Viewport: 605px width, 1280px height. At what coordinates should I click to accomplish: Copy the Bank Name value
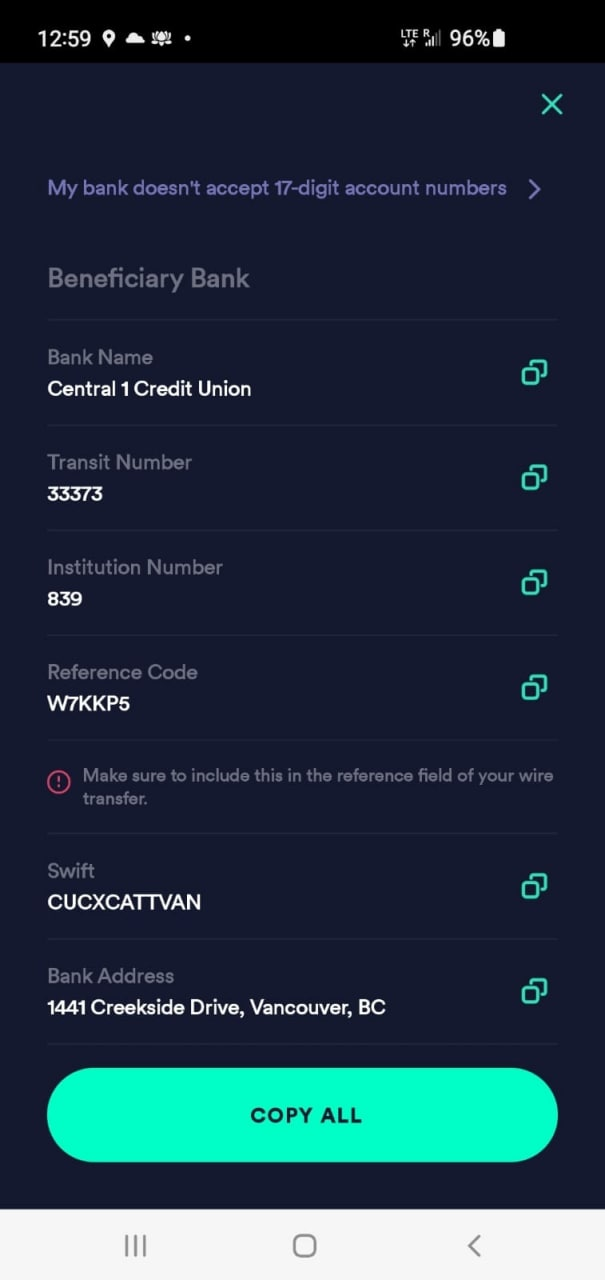pyautogui.click(x=534, y=373)
